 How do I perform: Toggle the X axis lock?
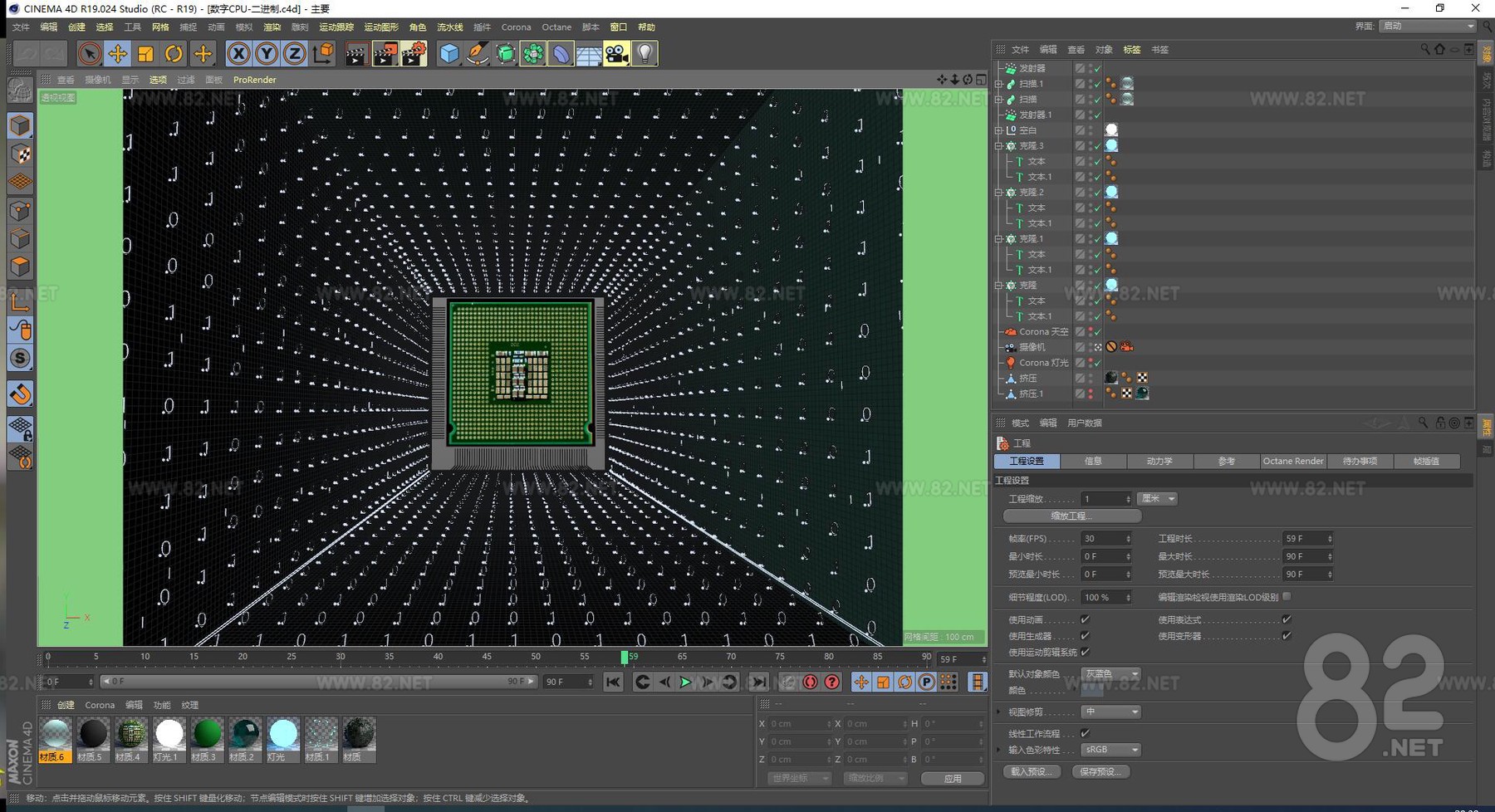(x=238, y=54)
